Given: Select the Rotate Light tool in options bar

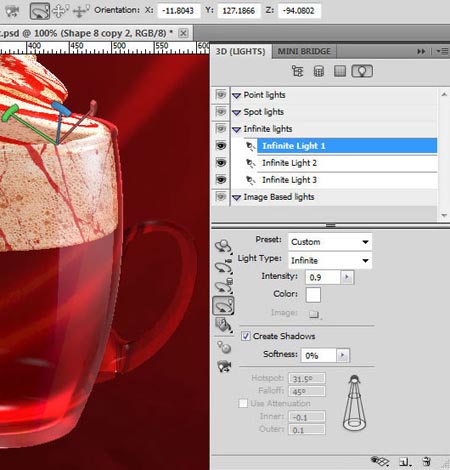Looking at the screenshot, I should (40, 11).
